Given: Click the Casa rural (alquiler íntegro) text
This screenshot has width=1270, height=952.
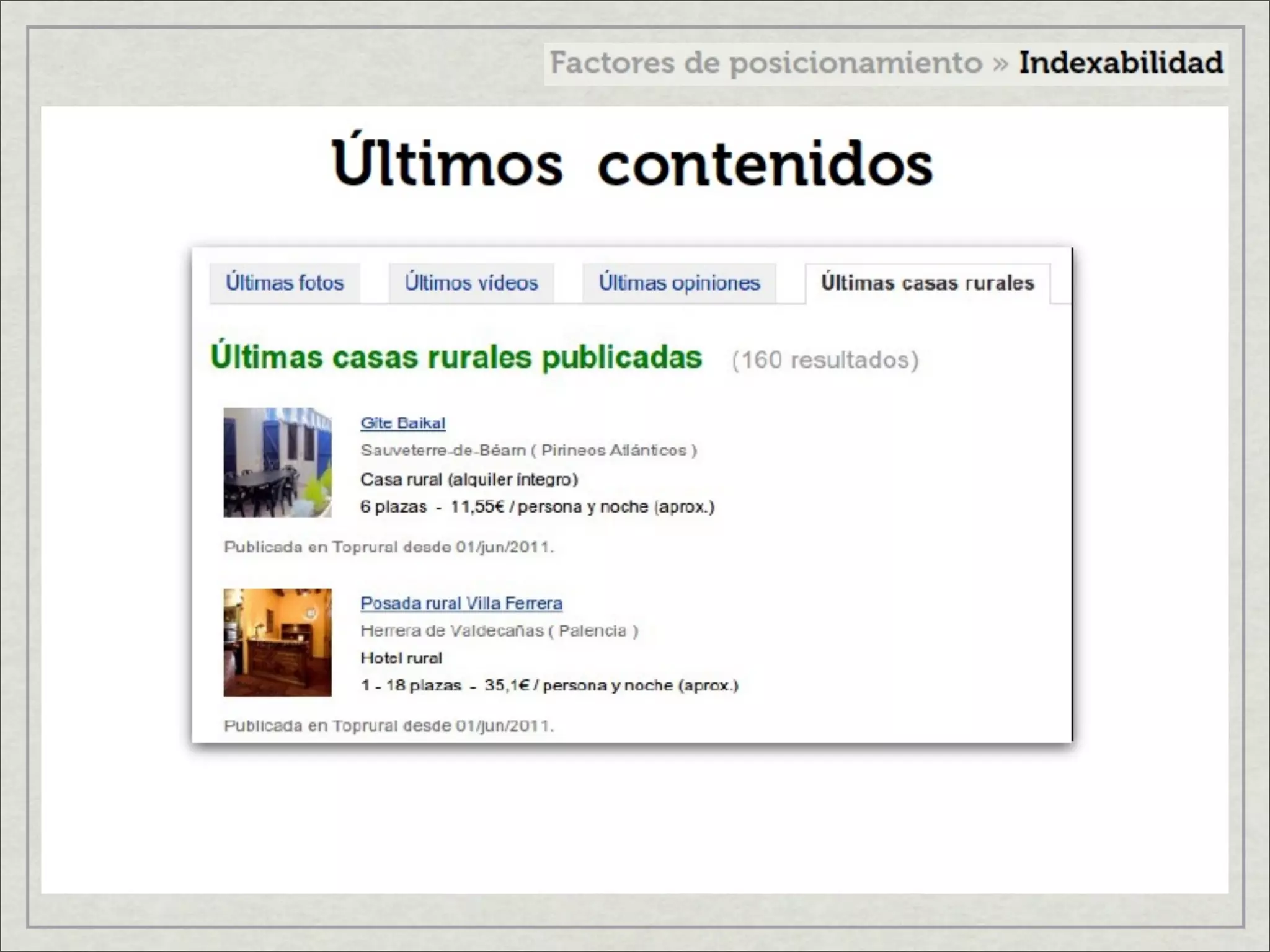Looking at the screenshot, I should tap(469, 480).
